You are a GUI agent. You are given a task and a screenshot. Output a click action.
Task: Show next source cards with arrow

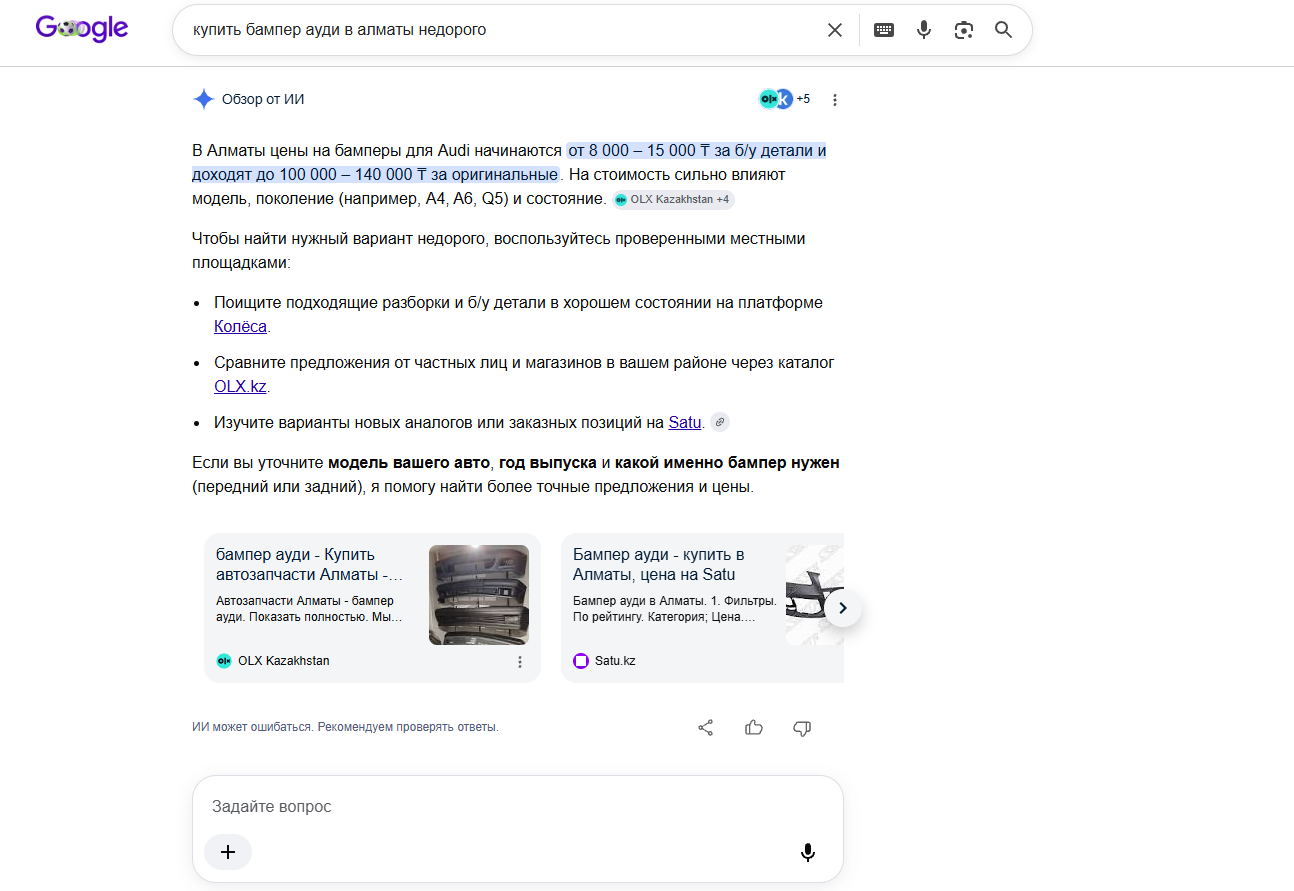(x=843, y=607)
